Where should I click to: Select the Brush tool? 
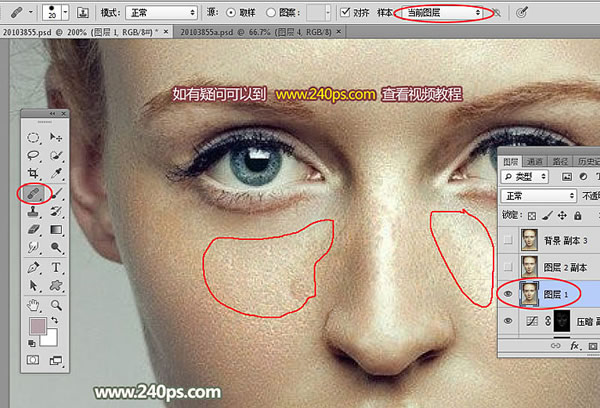[56, 193]
